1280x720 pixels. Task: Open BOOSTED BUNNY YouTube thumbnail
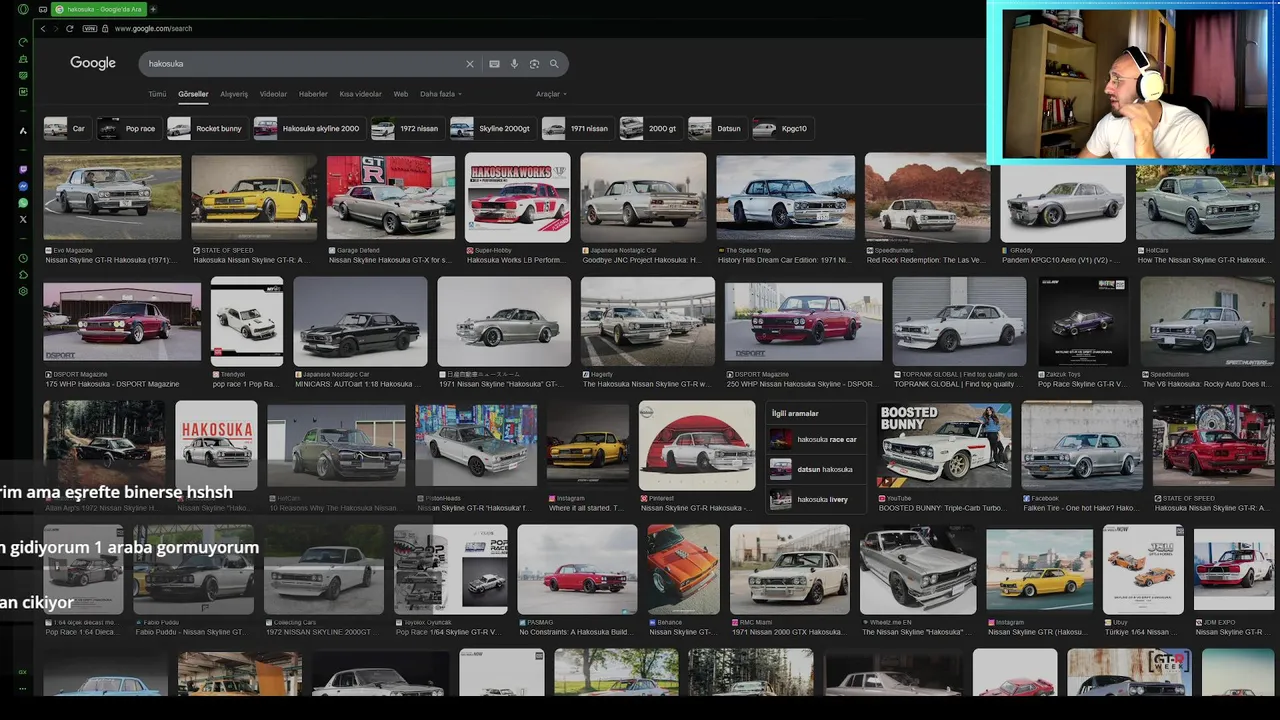coord(944,446)
